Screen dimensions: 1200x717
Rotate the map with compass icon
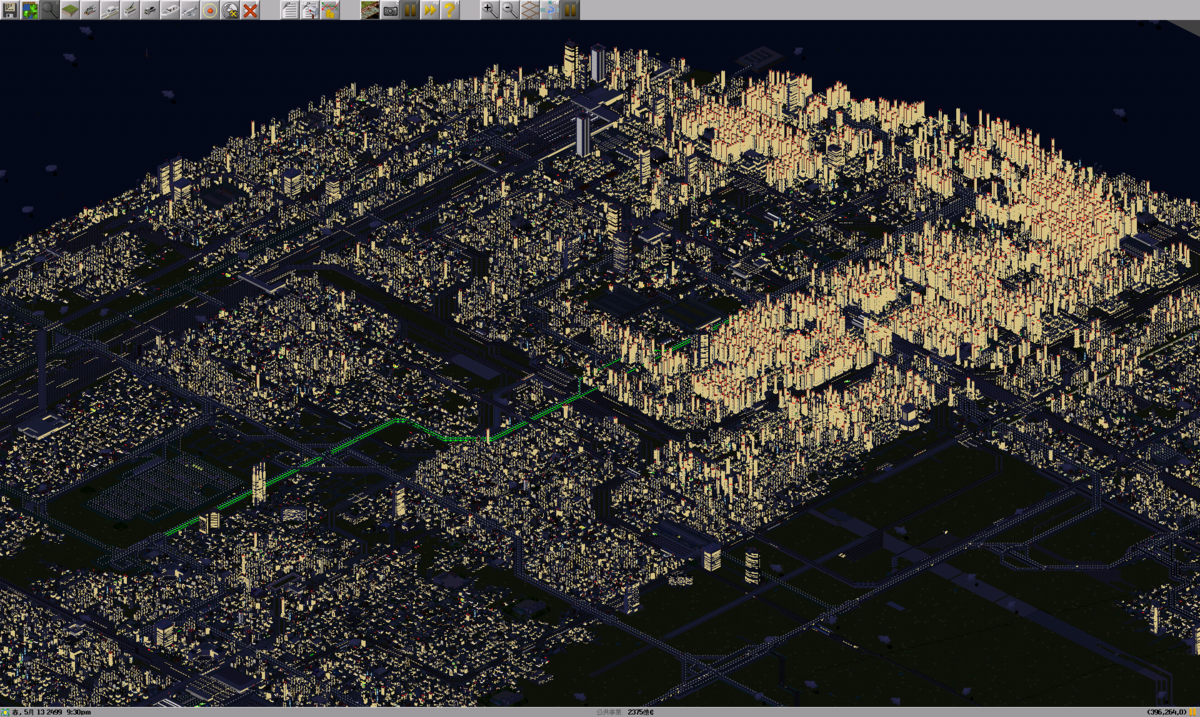coord(550,10)
